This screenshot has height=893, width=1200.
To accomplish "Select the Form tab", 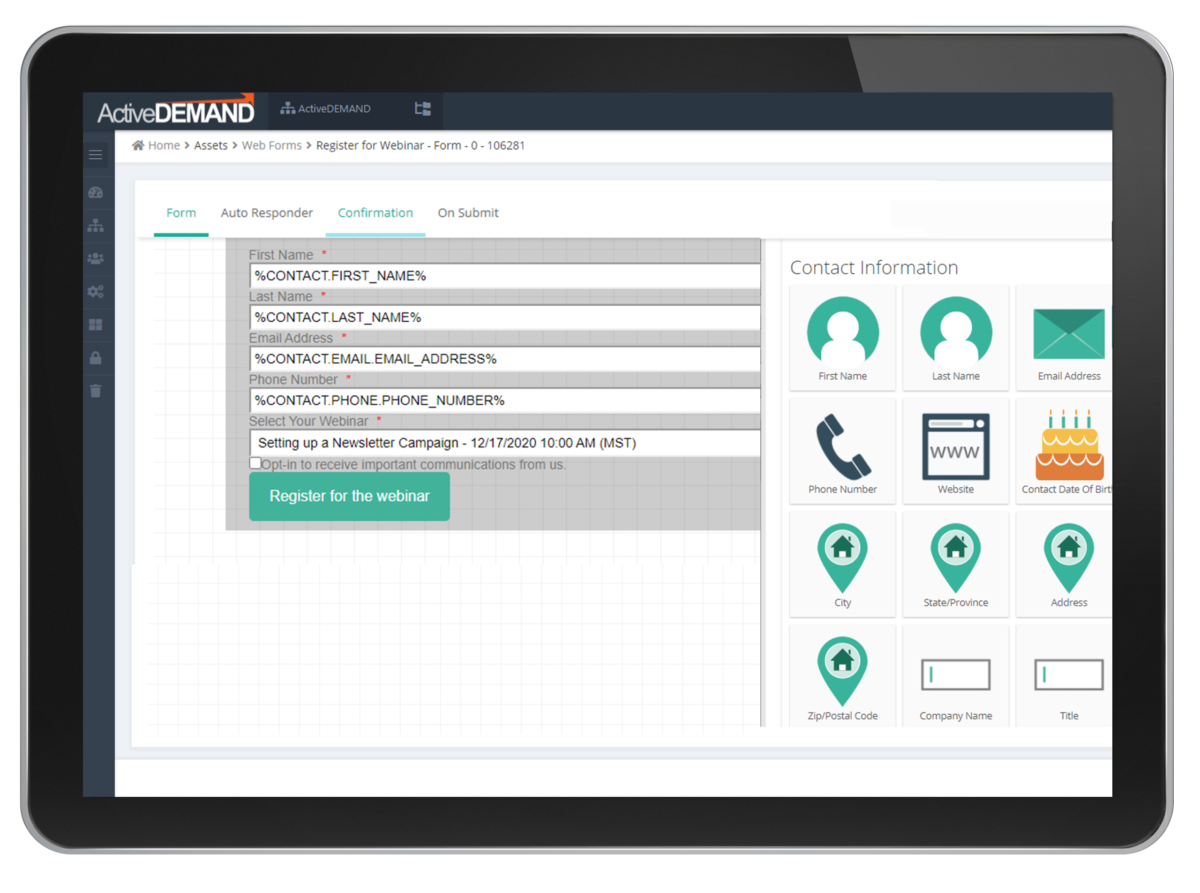I will (181, 213).
